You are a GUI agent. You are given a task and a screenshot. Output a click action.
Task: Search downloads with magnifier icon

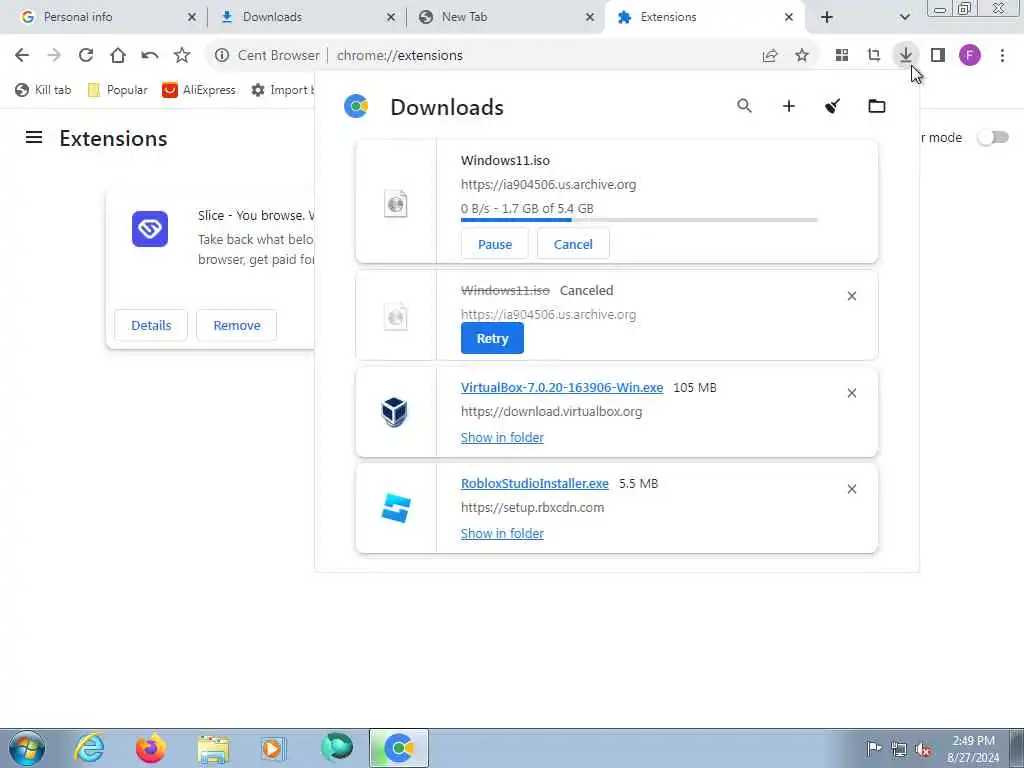[x=744, y=106]
